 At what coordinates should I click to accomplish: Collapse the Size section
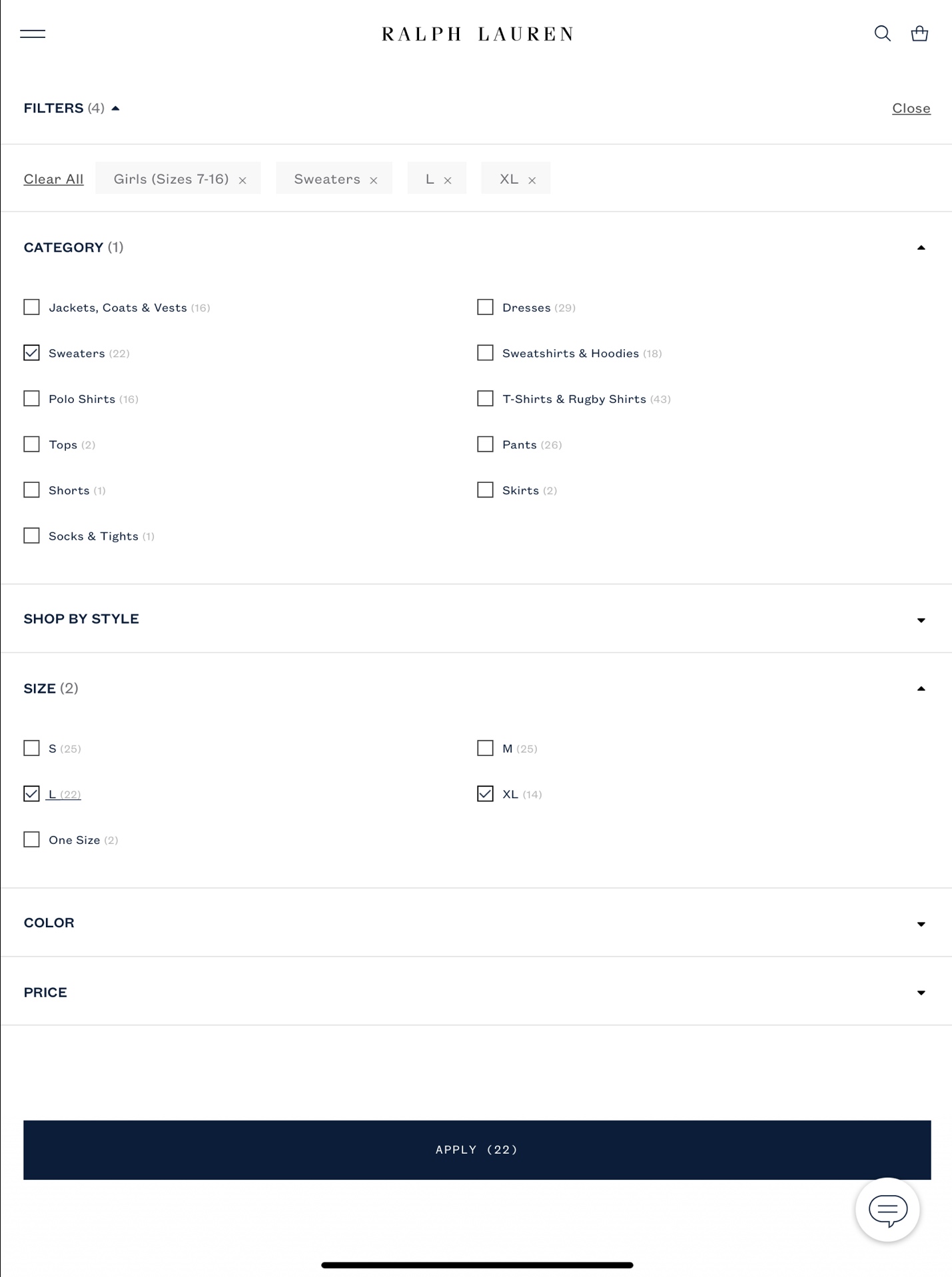coord(921,689)
